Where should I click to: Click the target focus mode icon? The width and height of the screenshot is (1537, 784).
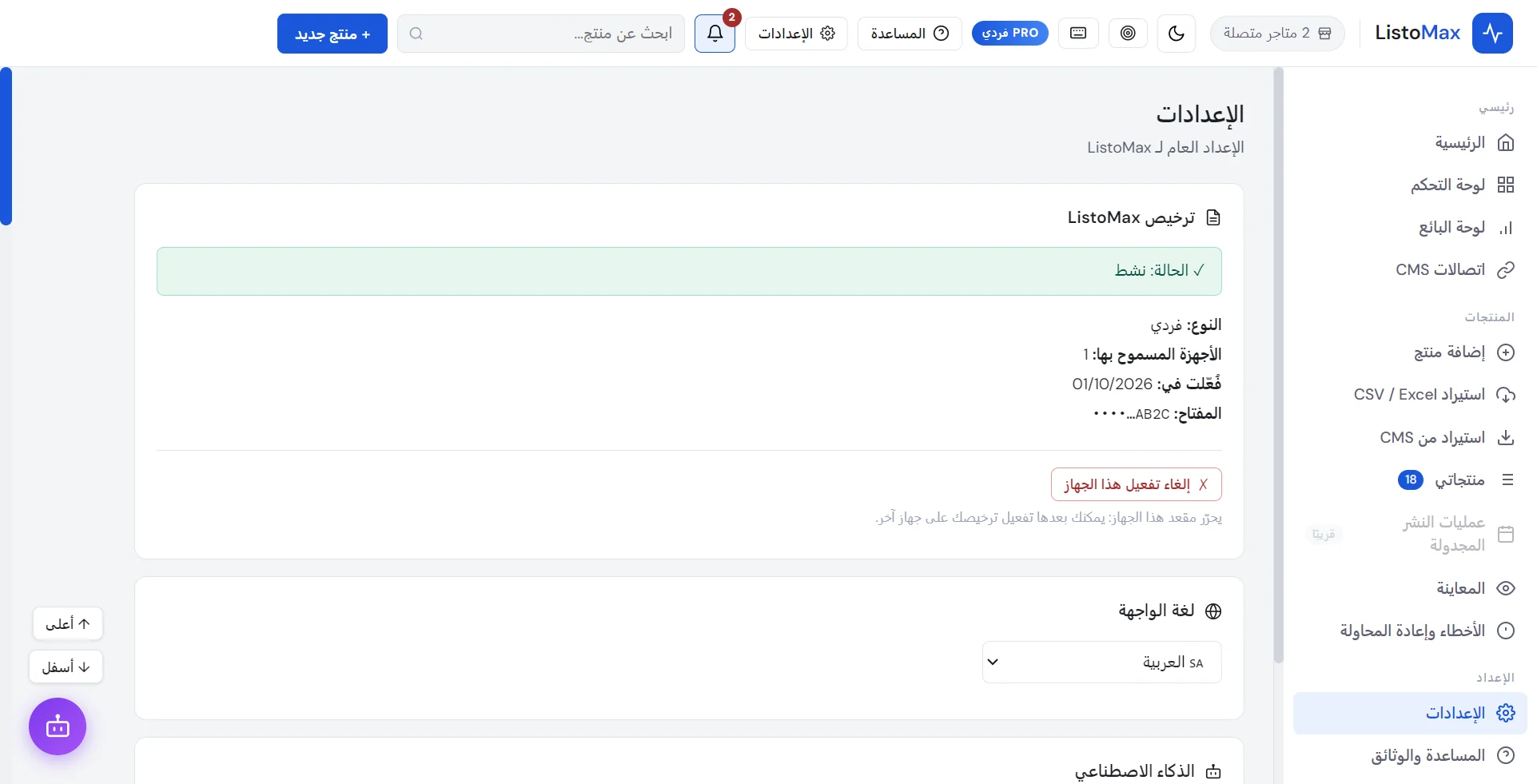[1128, 34]
